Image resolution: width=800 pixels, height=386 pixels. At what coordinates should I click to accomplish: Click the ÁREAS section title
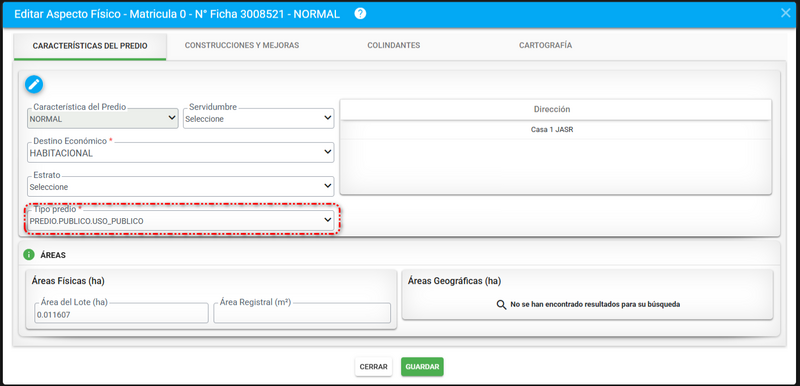[x=53, y=255]
